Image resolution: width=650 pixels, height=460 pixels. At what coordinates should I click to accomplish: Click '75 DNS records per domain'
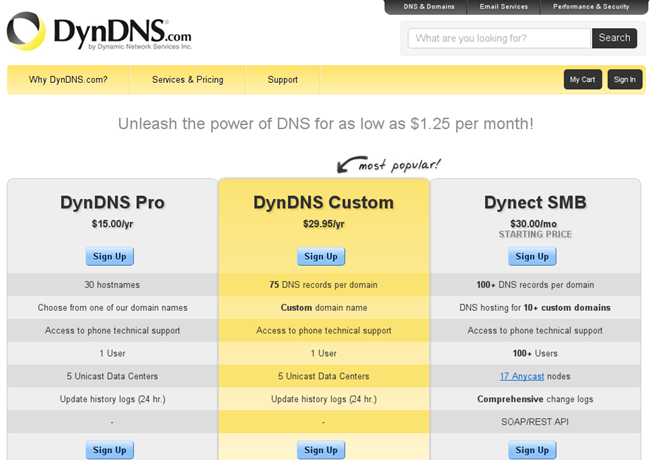click(323, 285)
